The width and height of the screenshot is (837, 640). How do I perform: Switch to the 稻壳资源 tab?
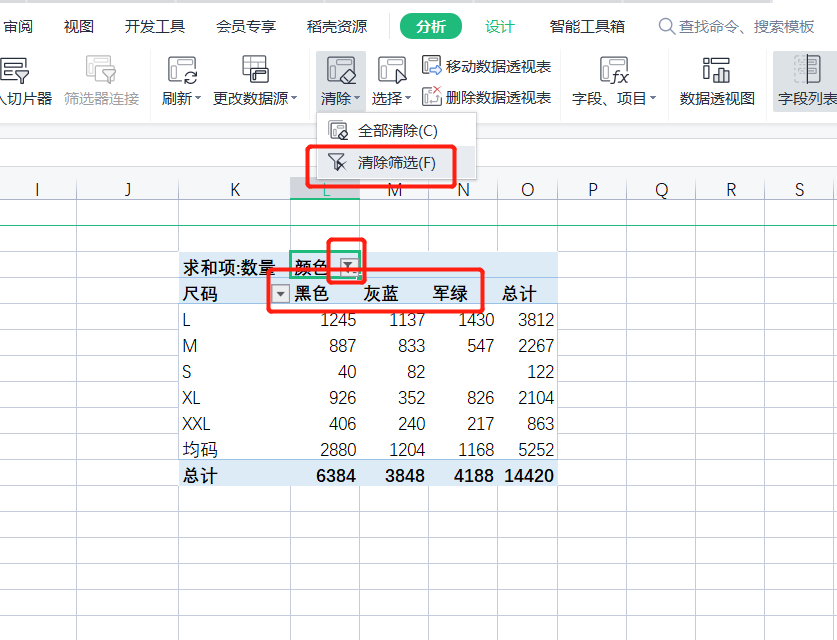point(337,26)
